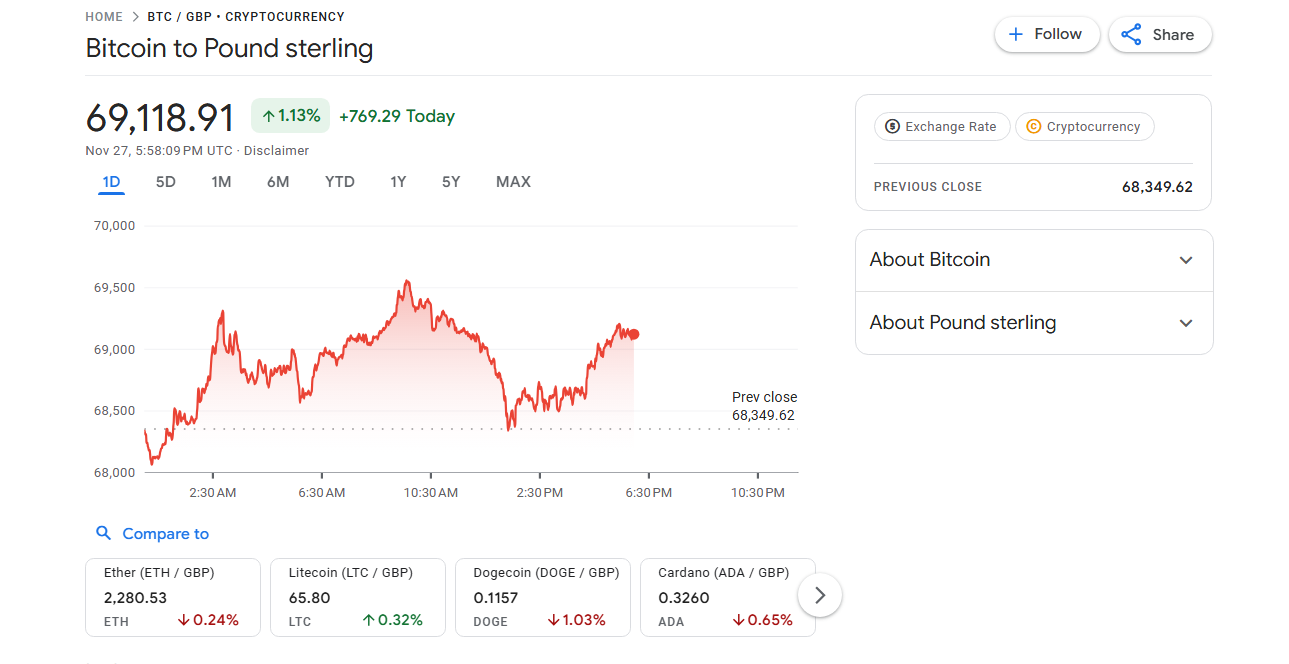Open the BTC / GBP breadcrumb entry
The width and height of the screenshot is (1289, 664).
pyautogui.click(x=178, y=16)
